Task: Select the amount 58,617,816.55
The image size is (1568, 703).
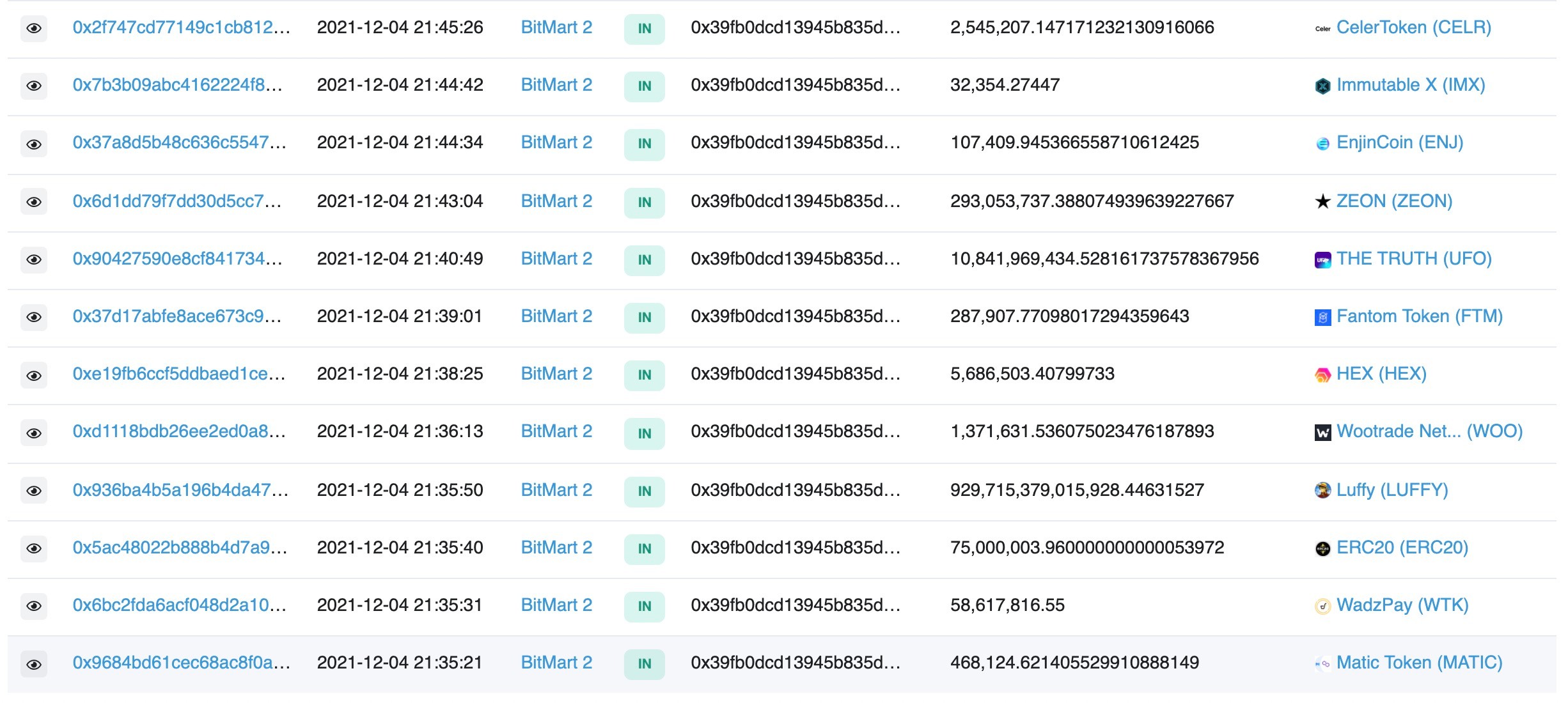Action: point(1007,605)
